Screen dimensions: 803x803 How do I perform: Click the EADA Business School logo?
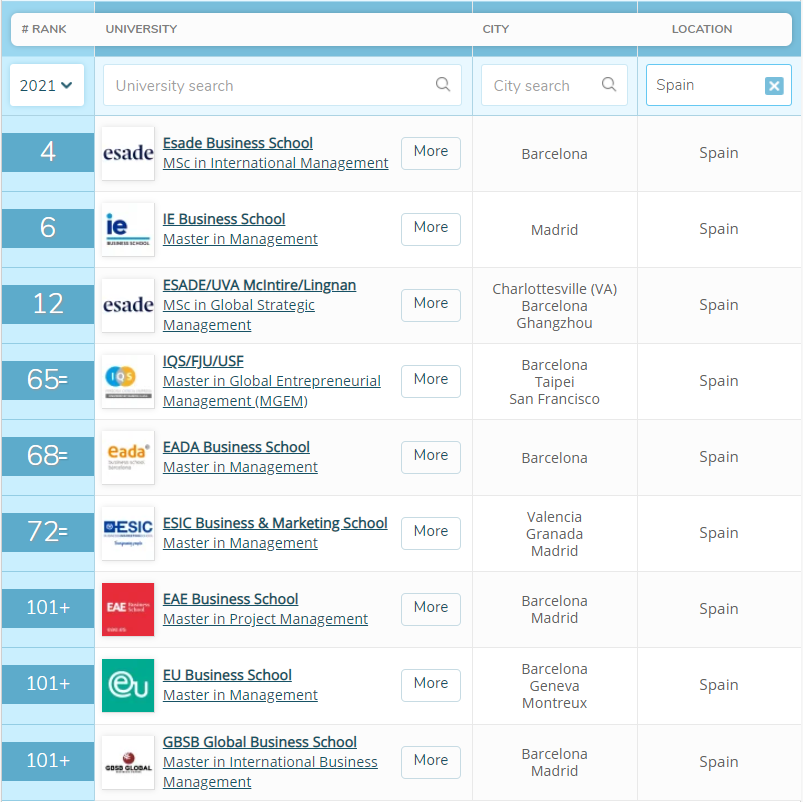click(x=128, y=457)
